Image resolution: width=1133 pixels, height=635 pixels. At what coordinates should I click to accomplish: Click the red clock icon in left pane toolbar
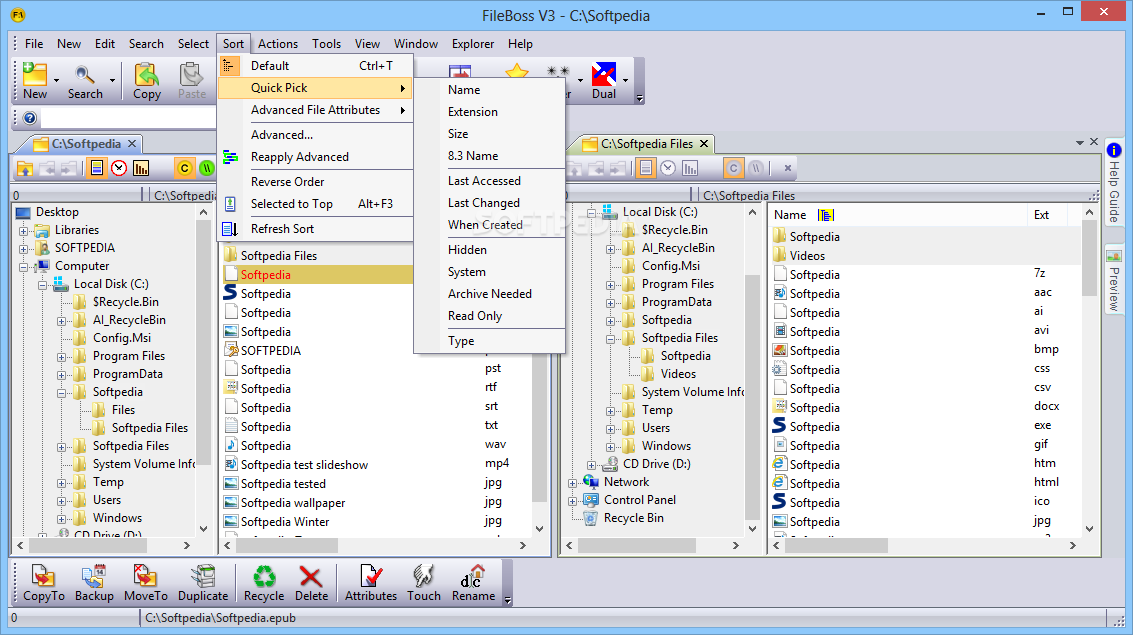(119, 168)
